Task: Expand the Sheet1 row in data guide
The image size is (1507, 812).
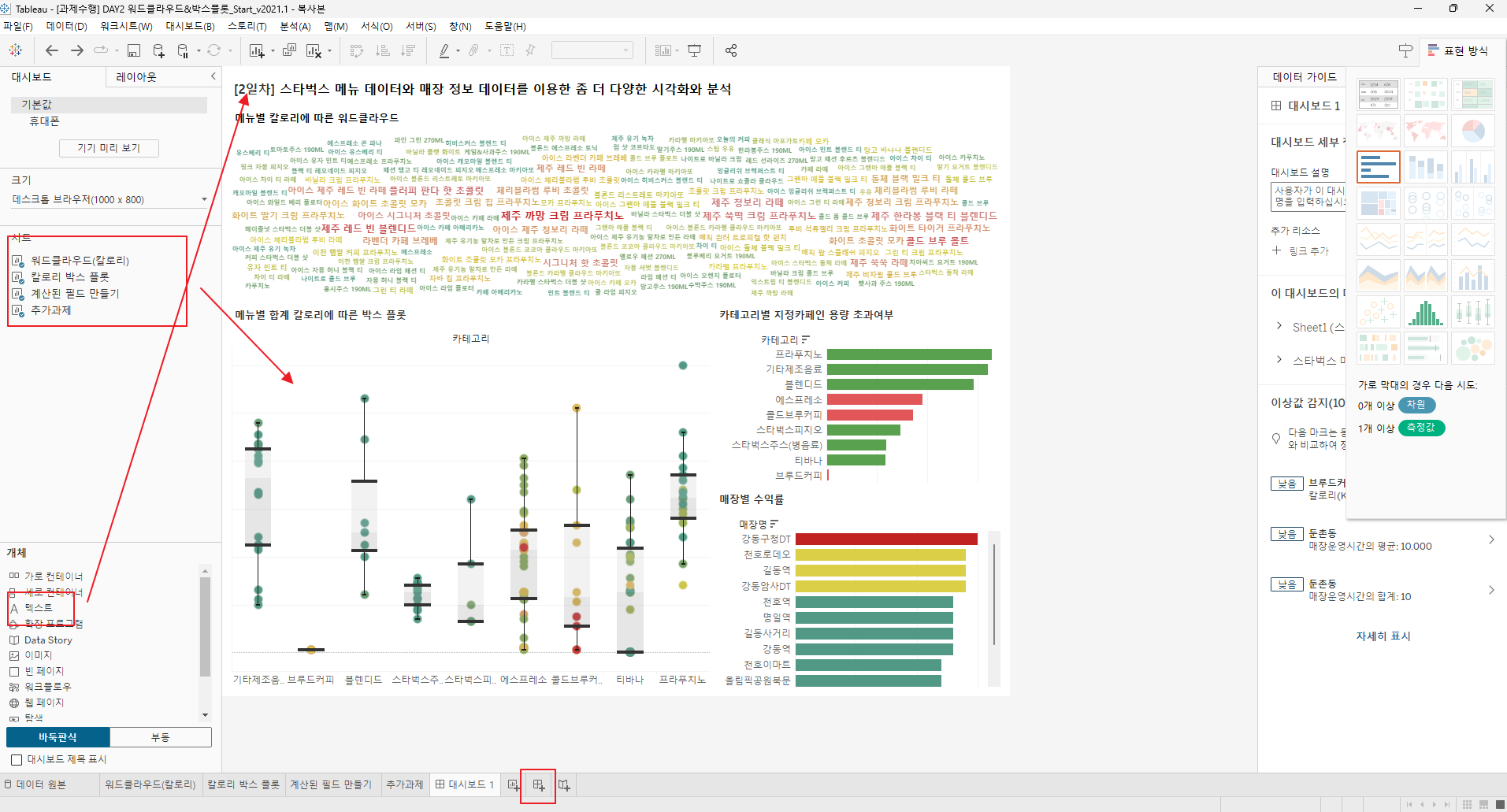Action: pos(1279,325)
